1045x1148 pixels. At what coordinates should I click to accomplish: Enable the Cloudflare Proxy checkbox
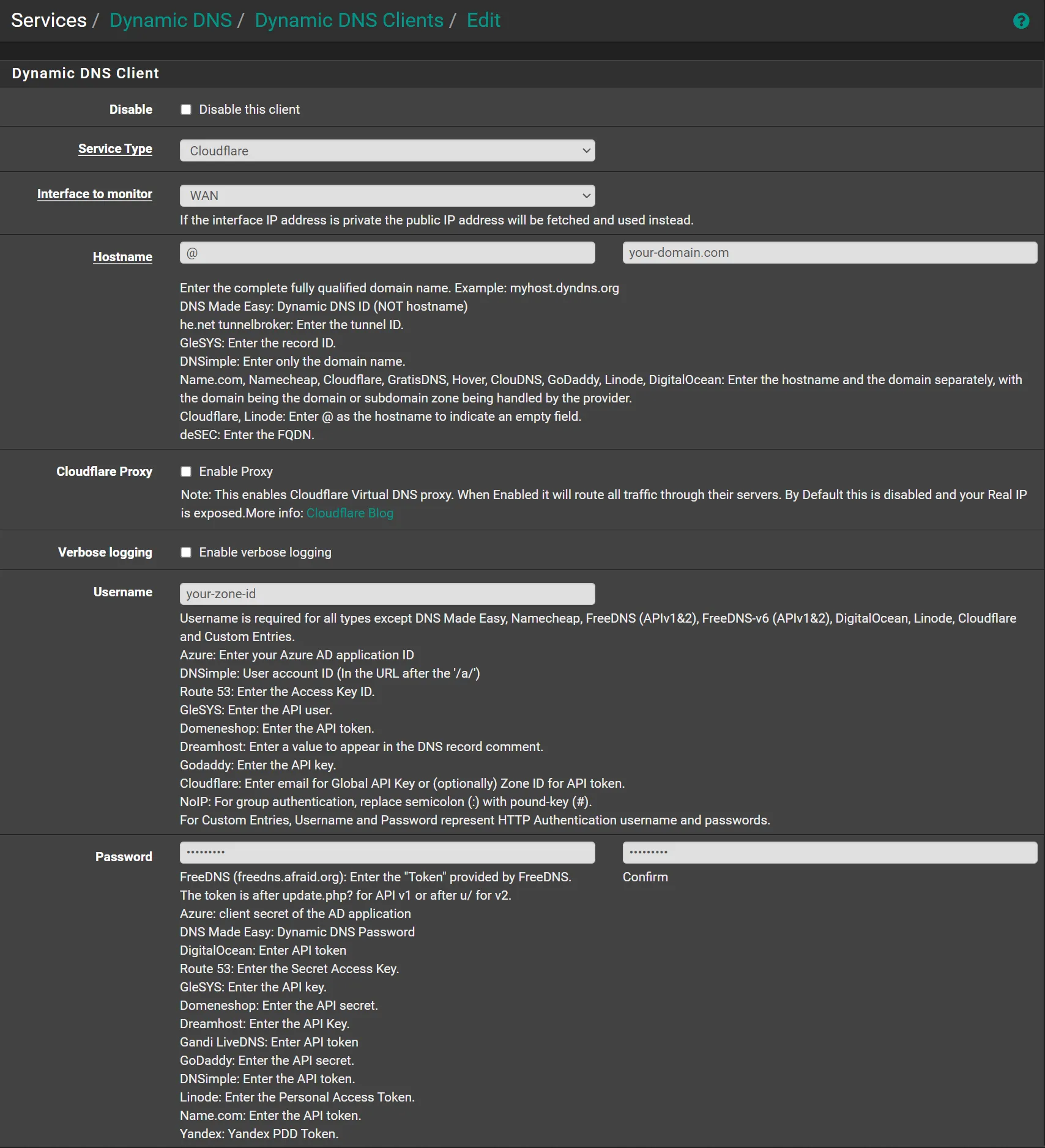[186, 472]
